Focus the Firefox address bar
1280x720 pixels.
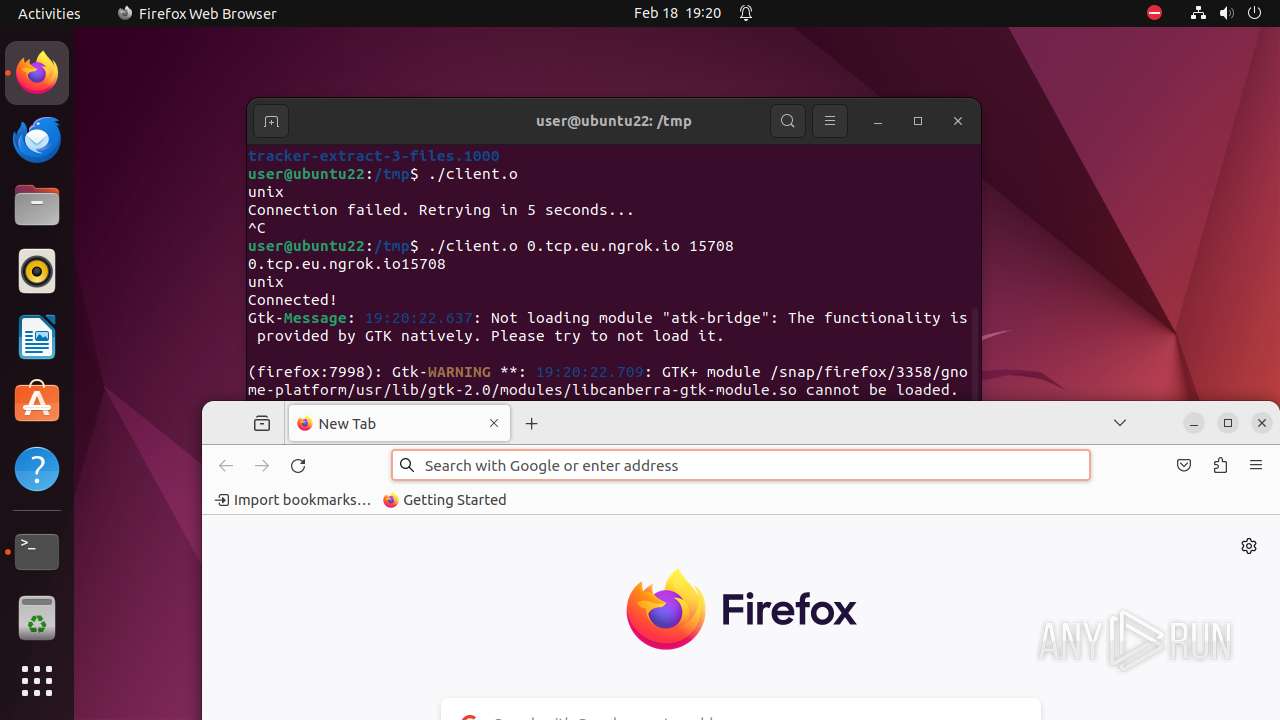pyautogui.click(x=740, y=465)
